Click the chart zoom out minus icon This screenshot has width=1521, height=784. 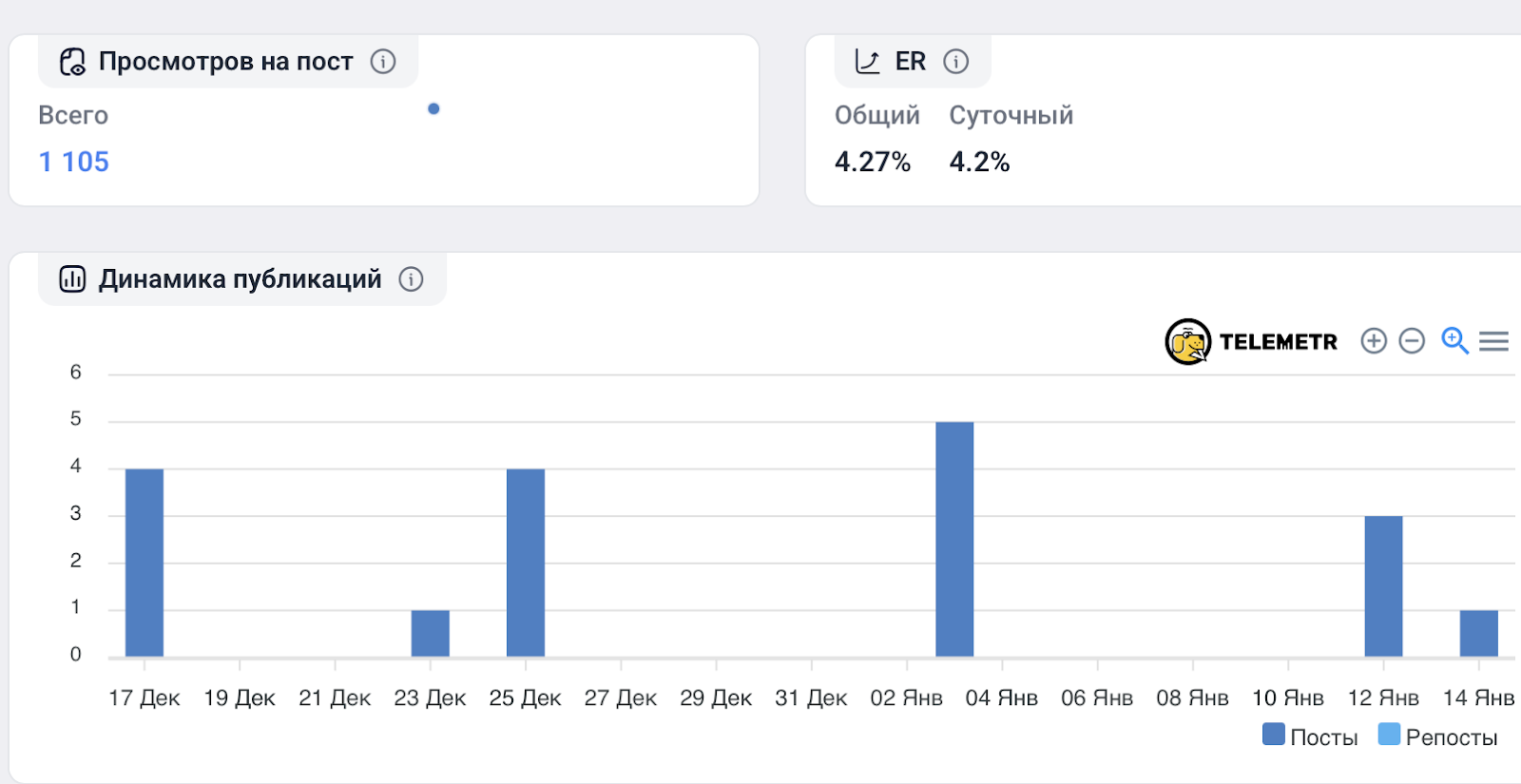1412,341
